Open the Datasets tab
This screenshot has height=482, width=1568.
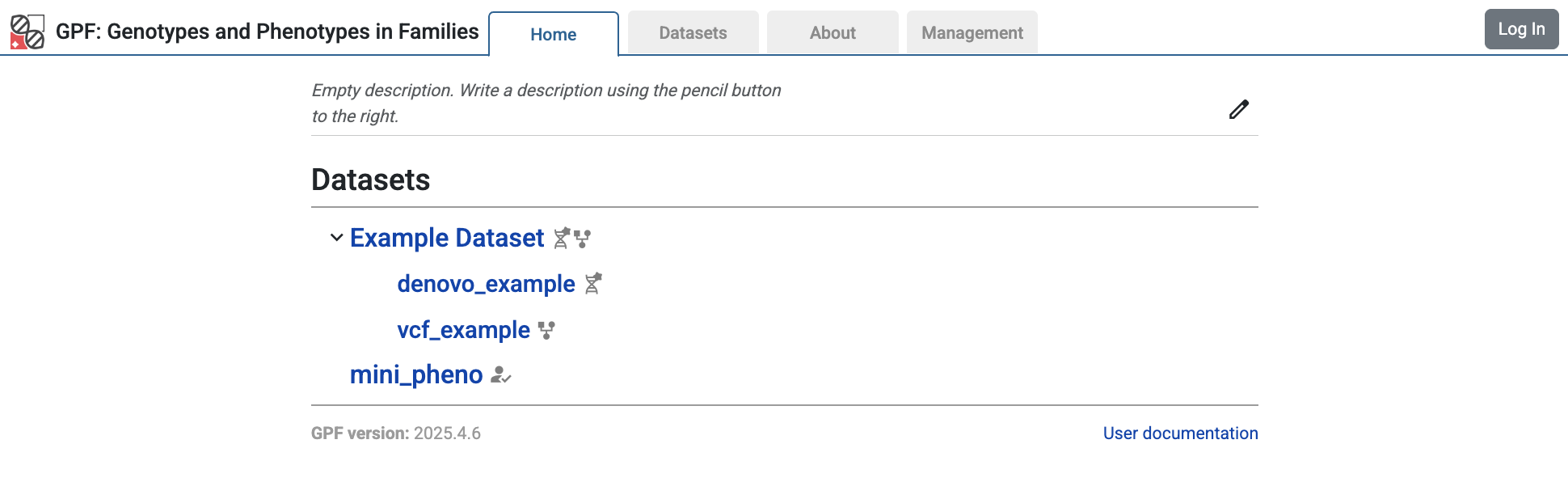[x=693, y=33]
